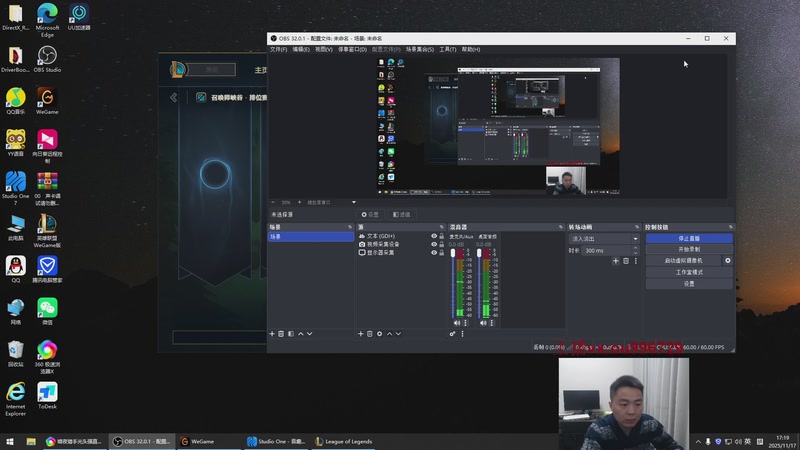
Task: Open transition options three-dot menu
Action: (636, 261)
